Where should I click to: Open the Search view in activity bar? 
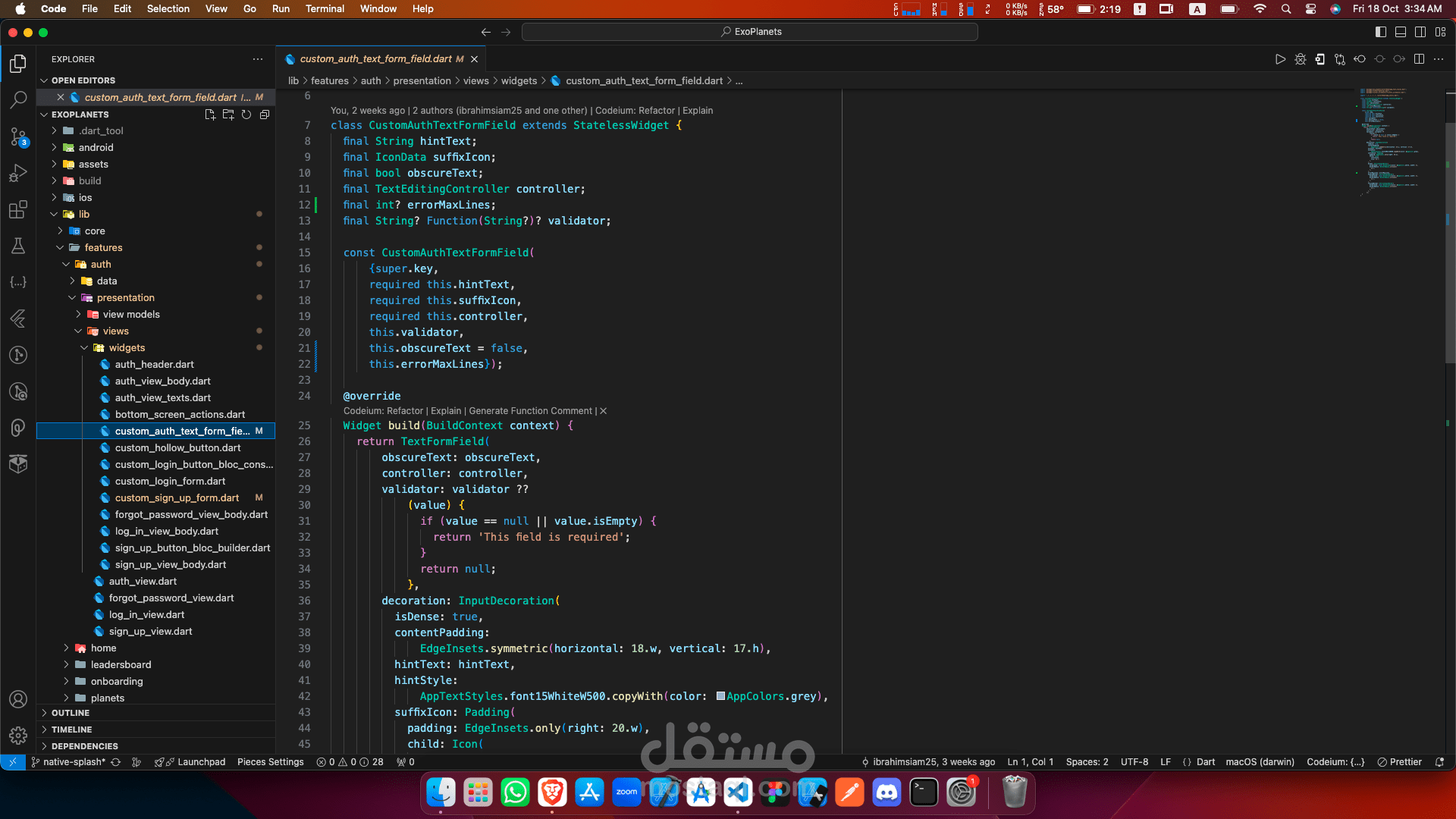[x=18, y=99]
